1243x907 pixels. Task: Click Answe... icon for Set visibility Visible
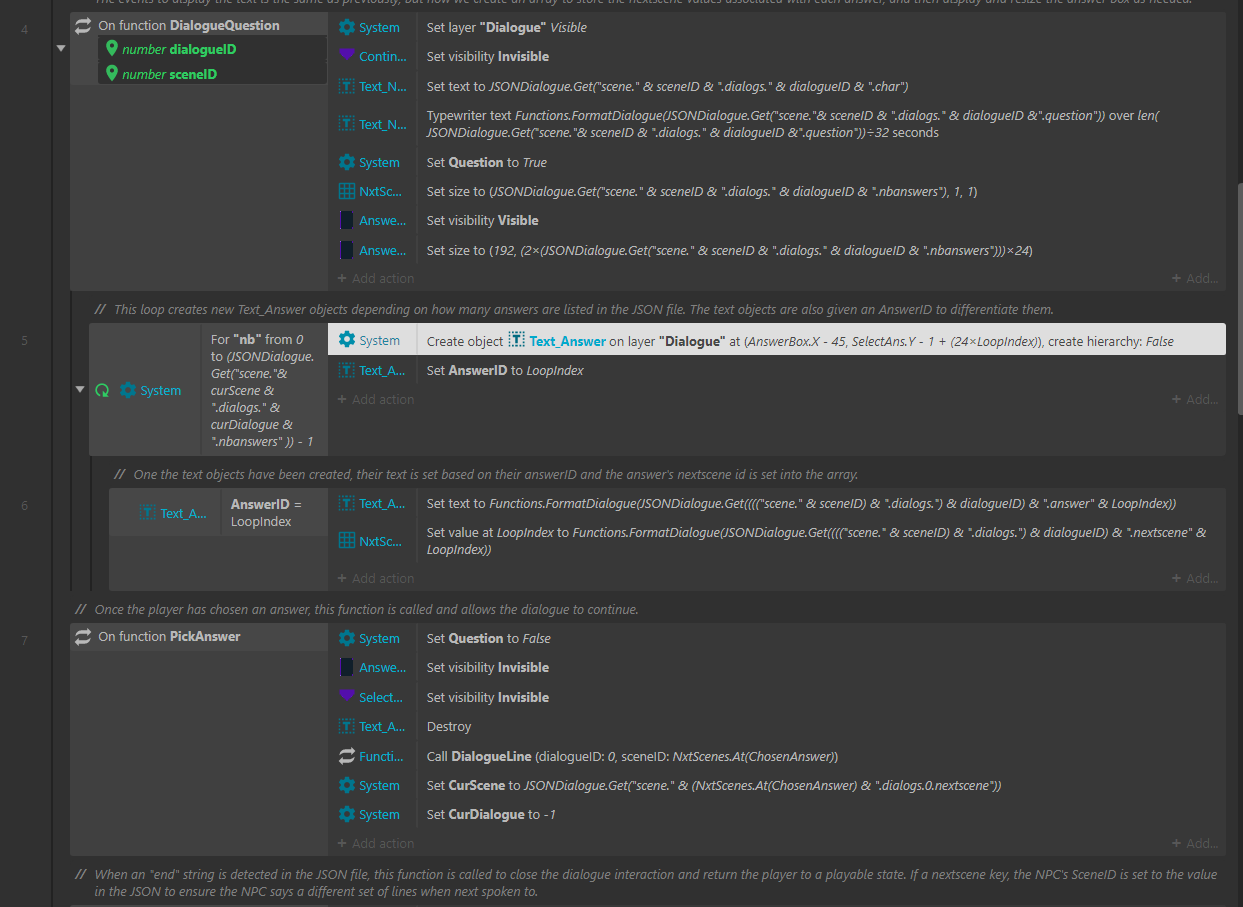347,220
